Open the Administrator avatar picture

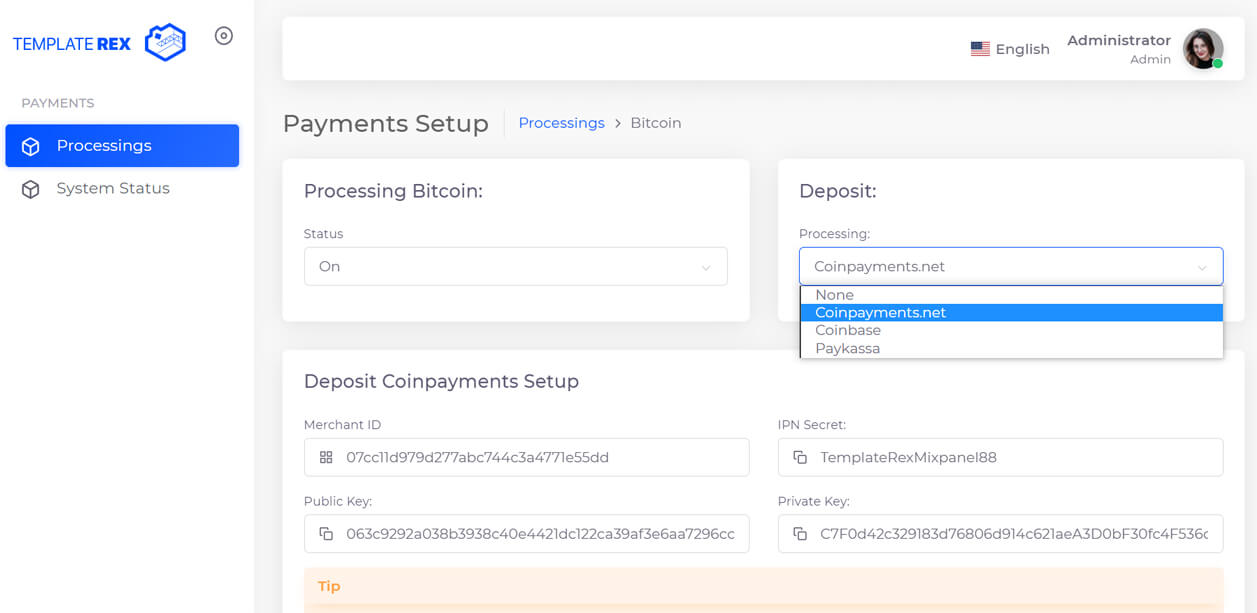1203,49
